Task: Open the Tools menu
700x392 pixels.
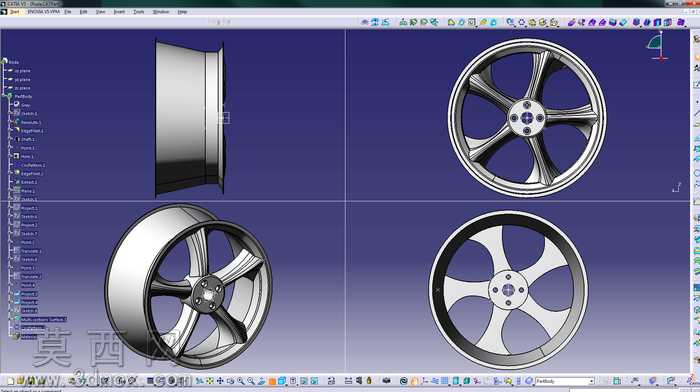Action: click(x=139, y=12)
